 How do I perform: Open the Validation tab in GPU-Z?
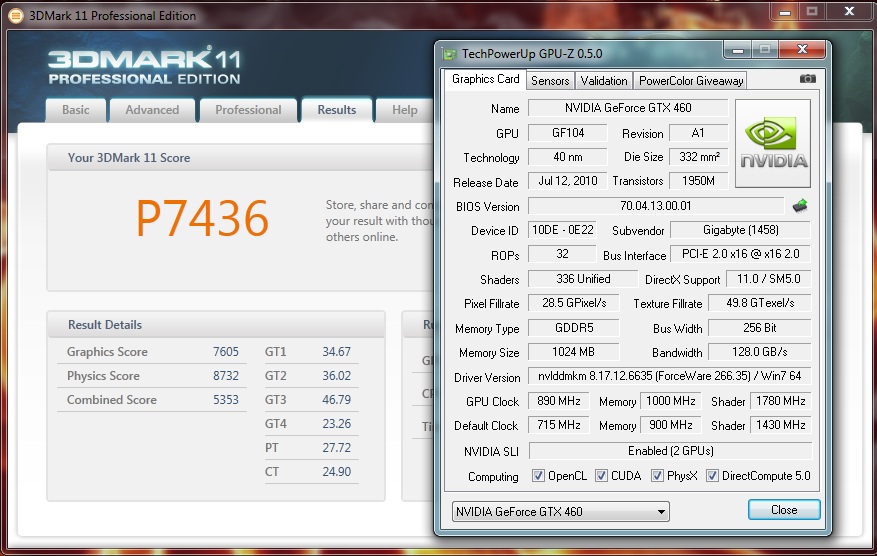(603, 81)
